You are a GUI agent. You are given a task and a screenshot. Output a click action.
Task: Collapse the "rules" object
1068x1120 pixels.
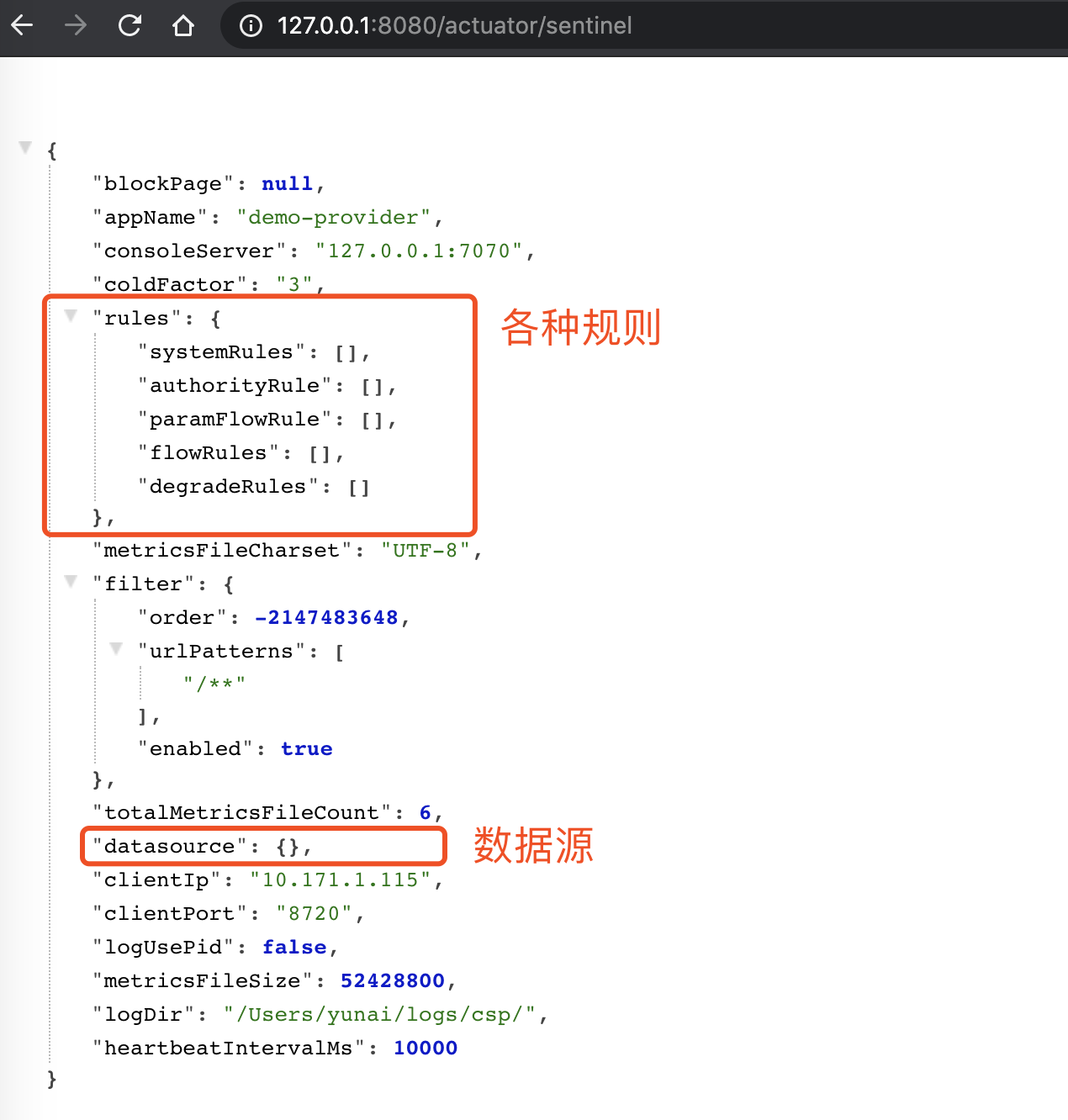click(x=70, y=315)
